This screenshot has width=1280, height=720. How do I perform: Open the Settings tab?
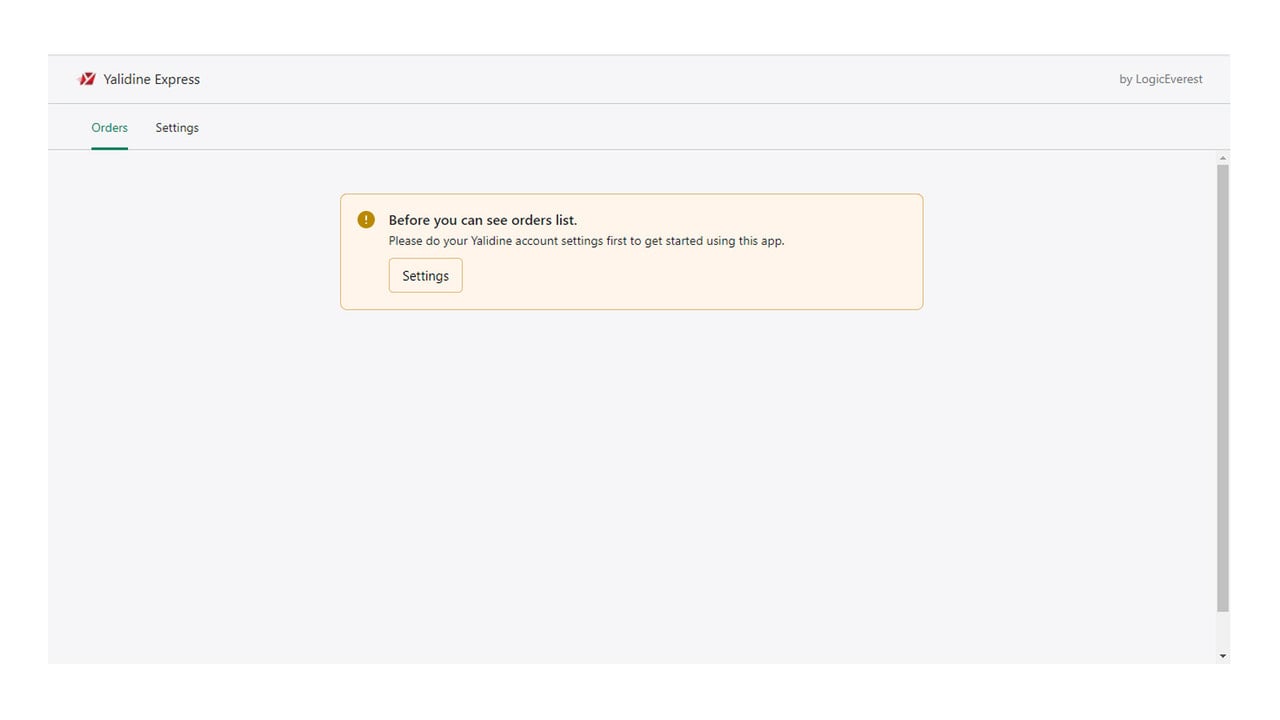(177, 128)
